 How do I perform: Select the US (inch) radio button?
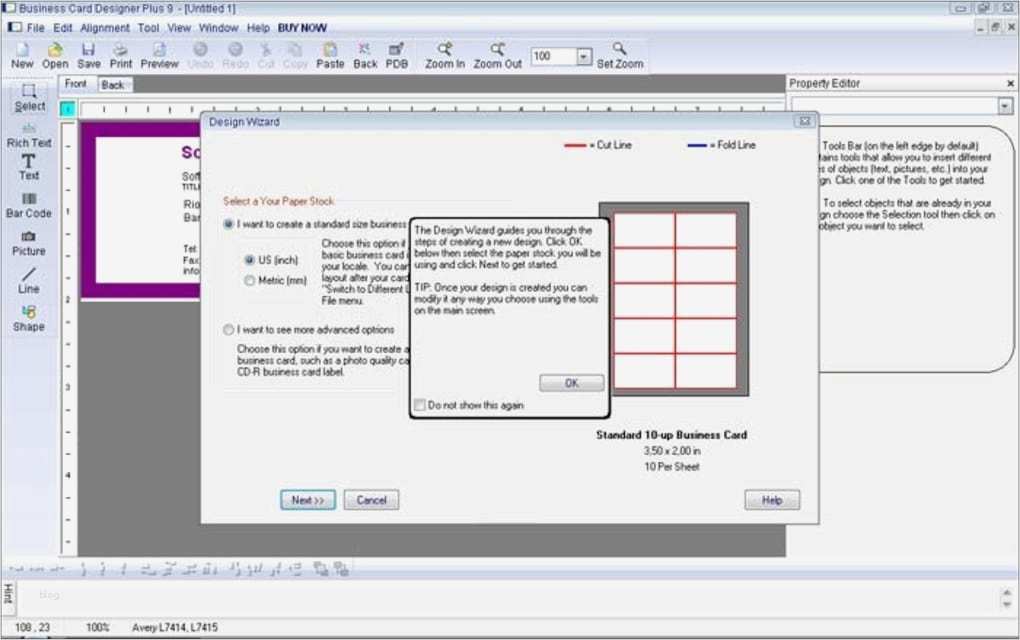249,260
